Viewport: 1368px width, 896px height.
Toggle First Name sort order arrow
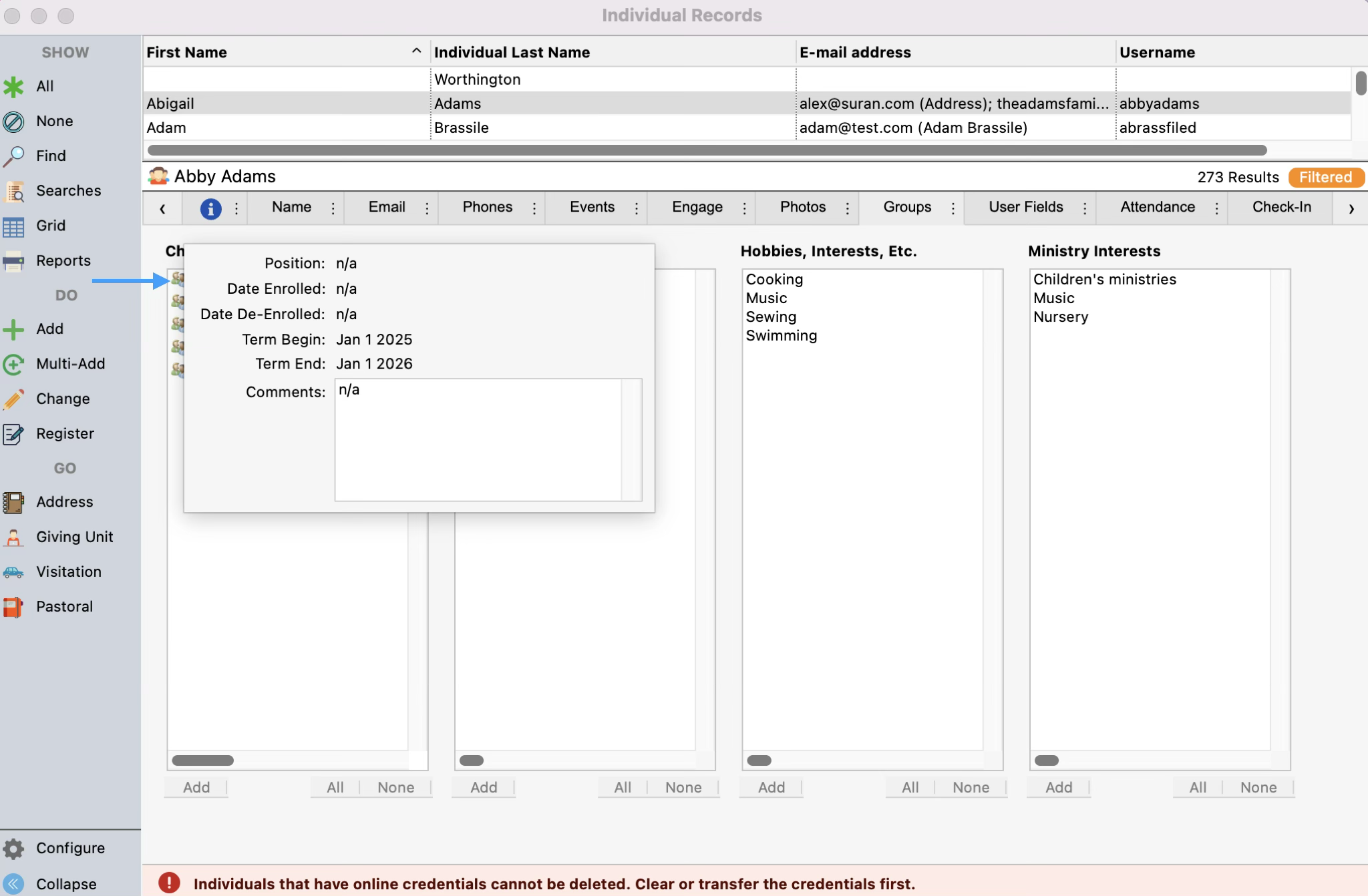point(416,51)
